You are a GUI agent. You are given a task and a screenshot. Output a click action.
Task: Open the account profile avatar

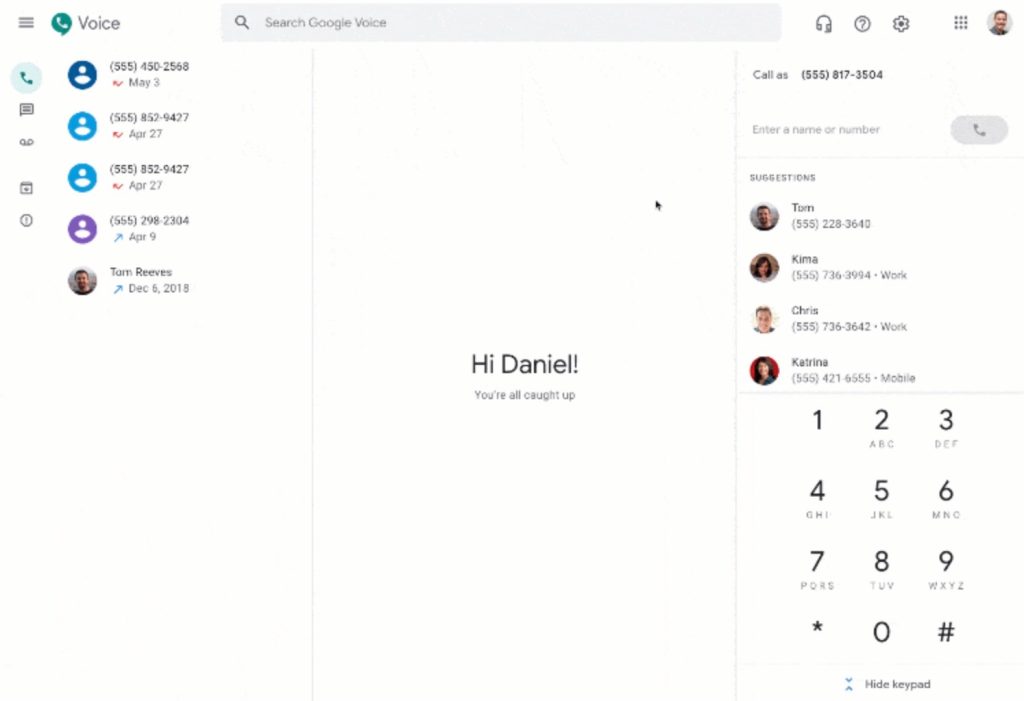click(x=999, y=23)
